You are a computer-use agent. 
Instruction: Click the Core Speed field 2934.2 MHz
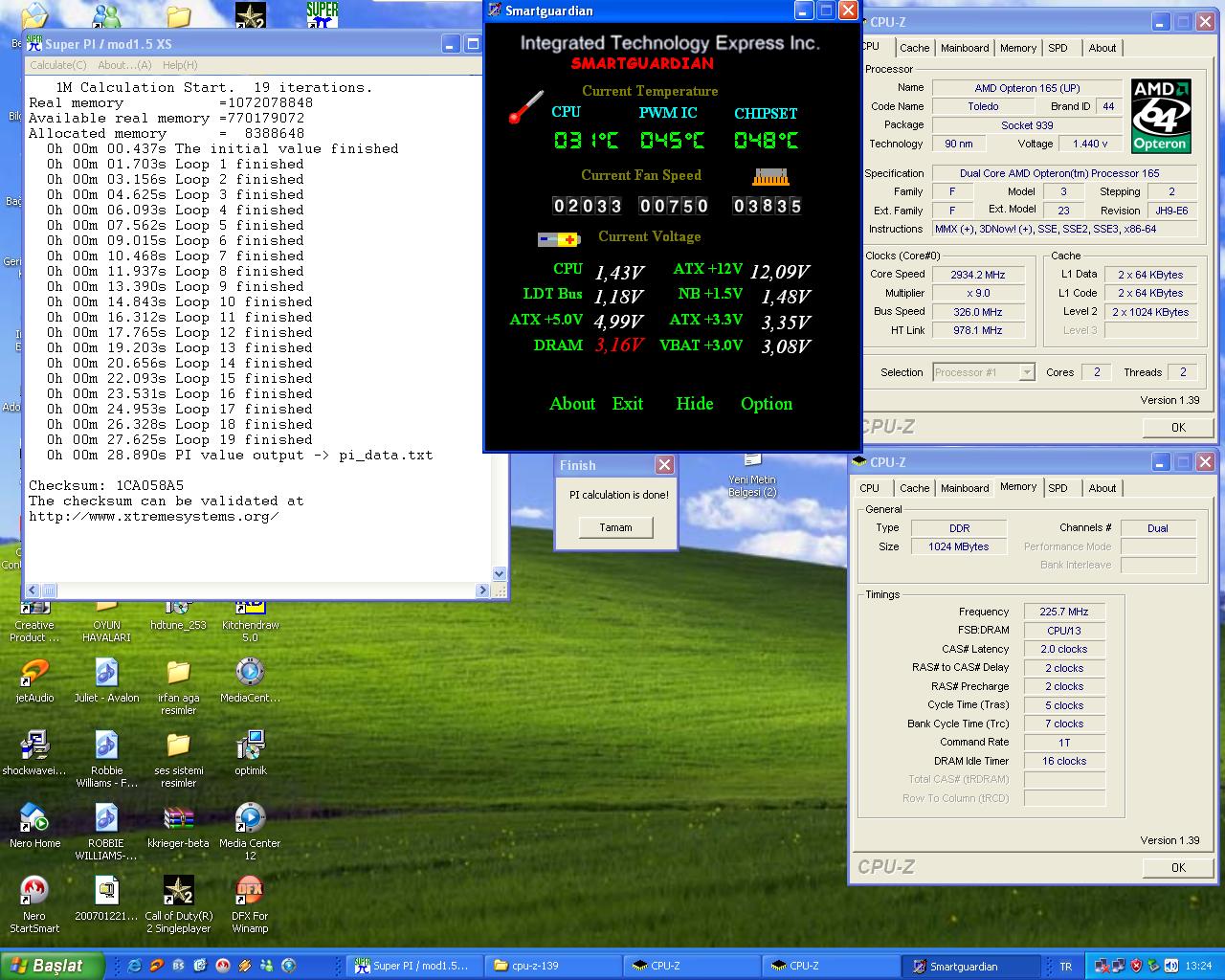tap(977, 275)
